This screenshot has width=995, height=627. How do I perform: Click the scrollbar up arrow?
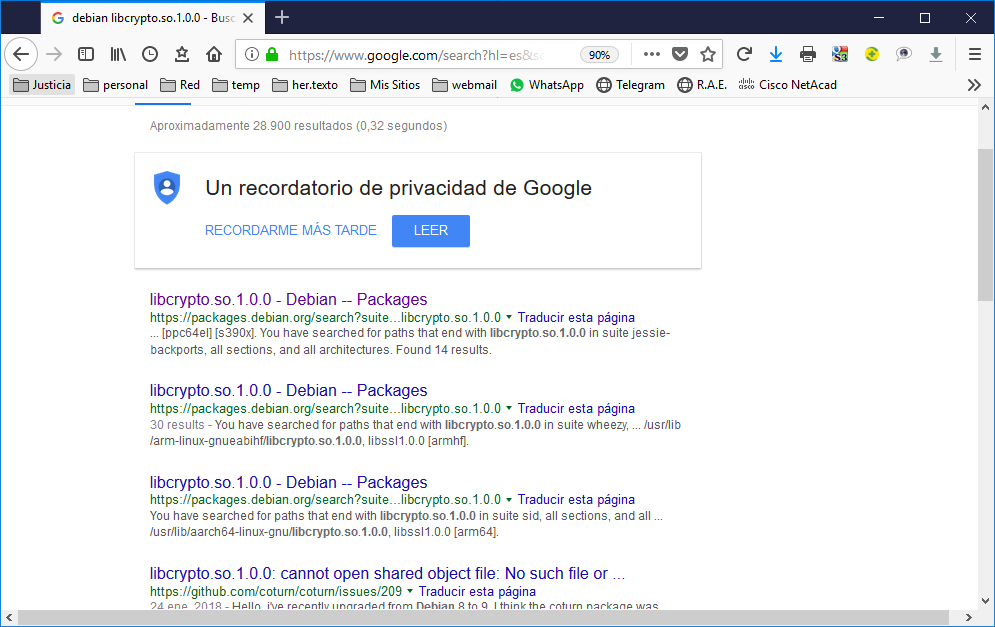click(x=985, y=107)
